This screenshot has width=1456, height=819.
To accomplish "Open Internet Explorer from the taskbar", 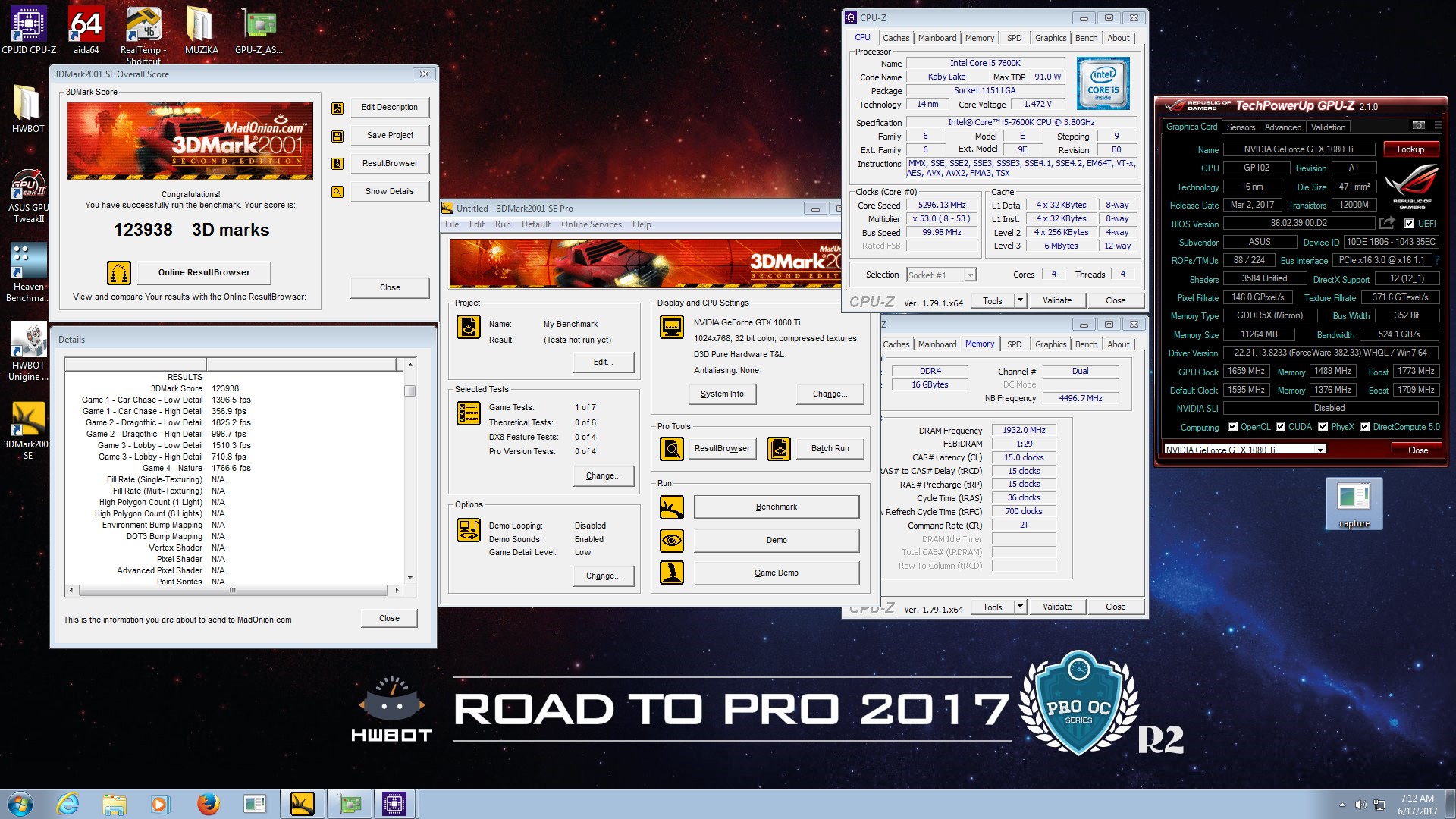I will pos(68,804).
